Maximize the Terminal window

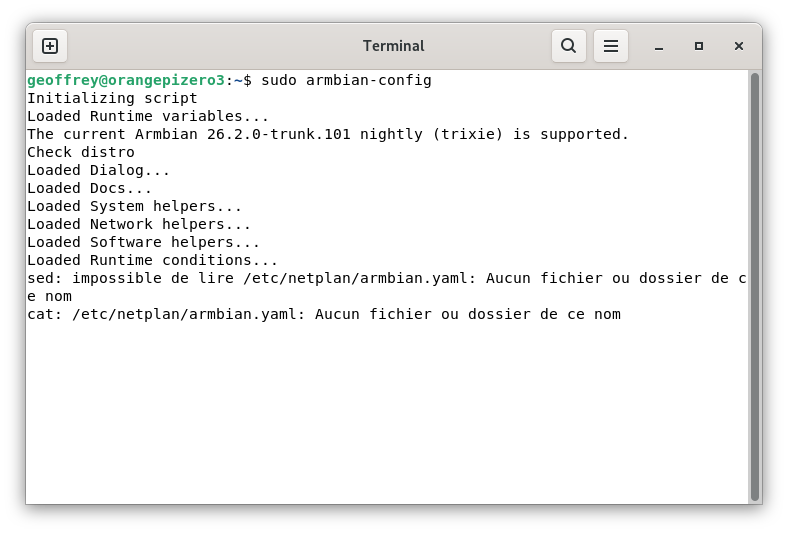[699, 46]
